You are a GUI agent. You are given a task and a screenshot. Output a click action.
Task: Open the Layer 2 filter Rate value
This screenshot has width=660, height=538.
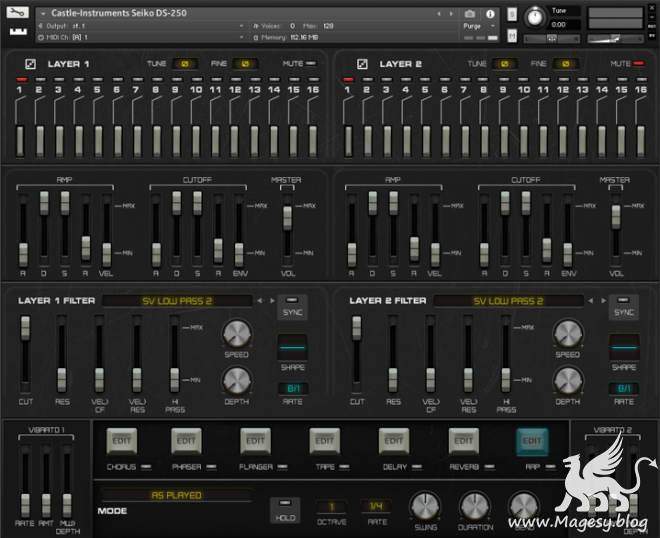624,388
